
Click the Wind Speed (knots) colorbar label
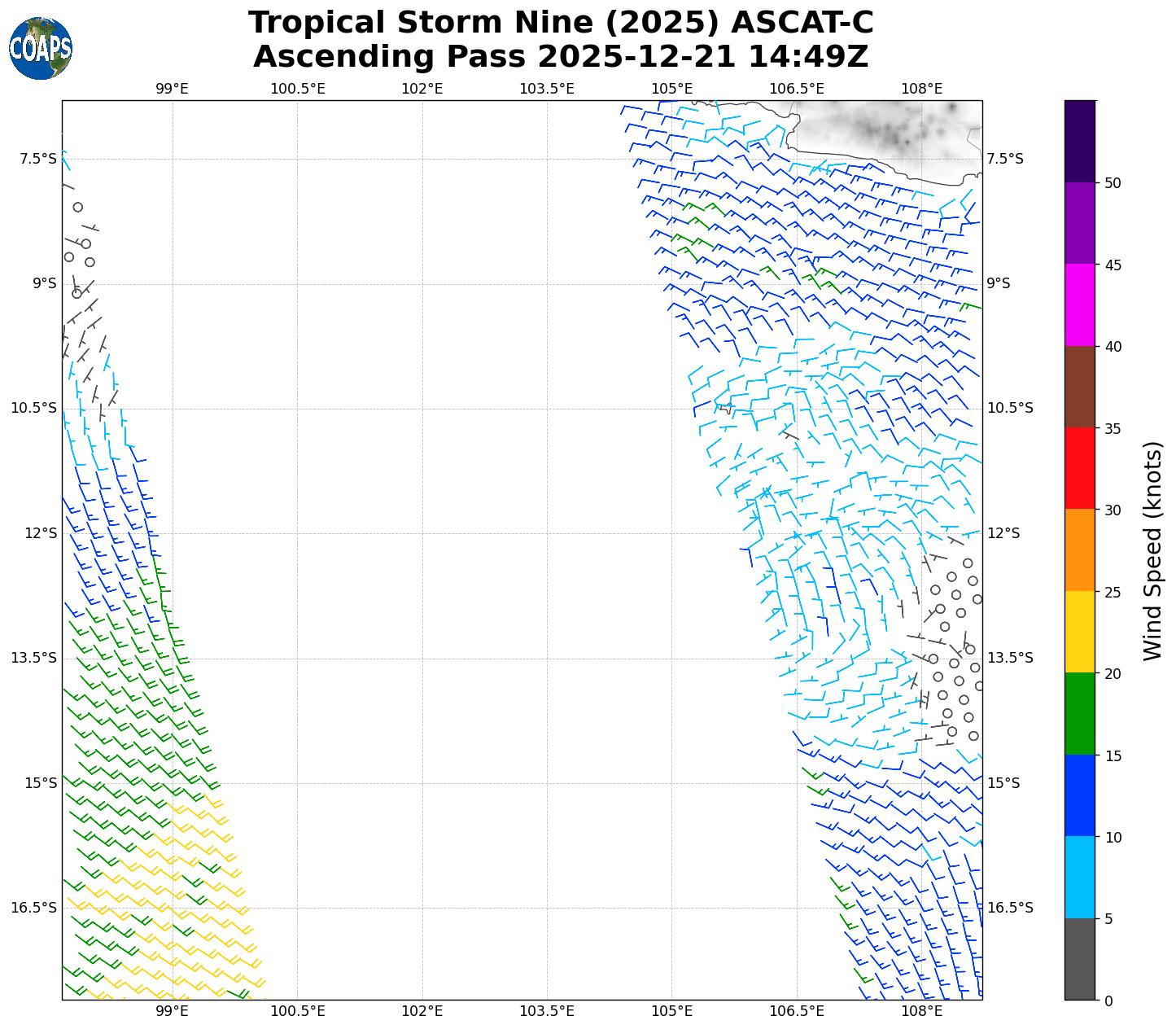(1153, 551)
